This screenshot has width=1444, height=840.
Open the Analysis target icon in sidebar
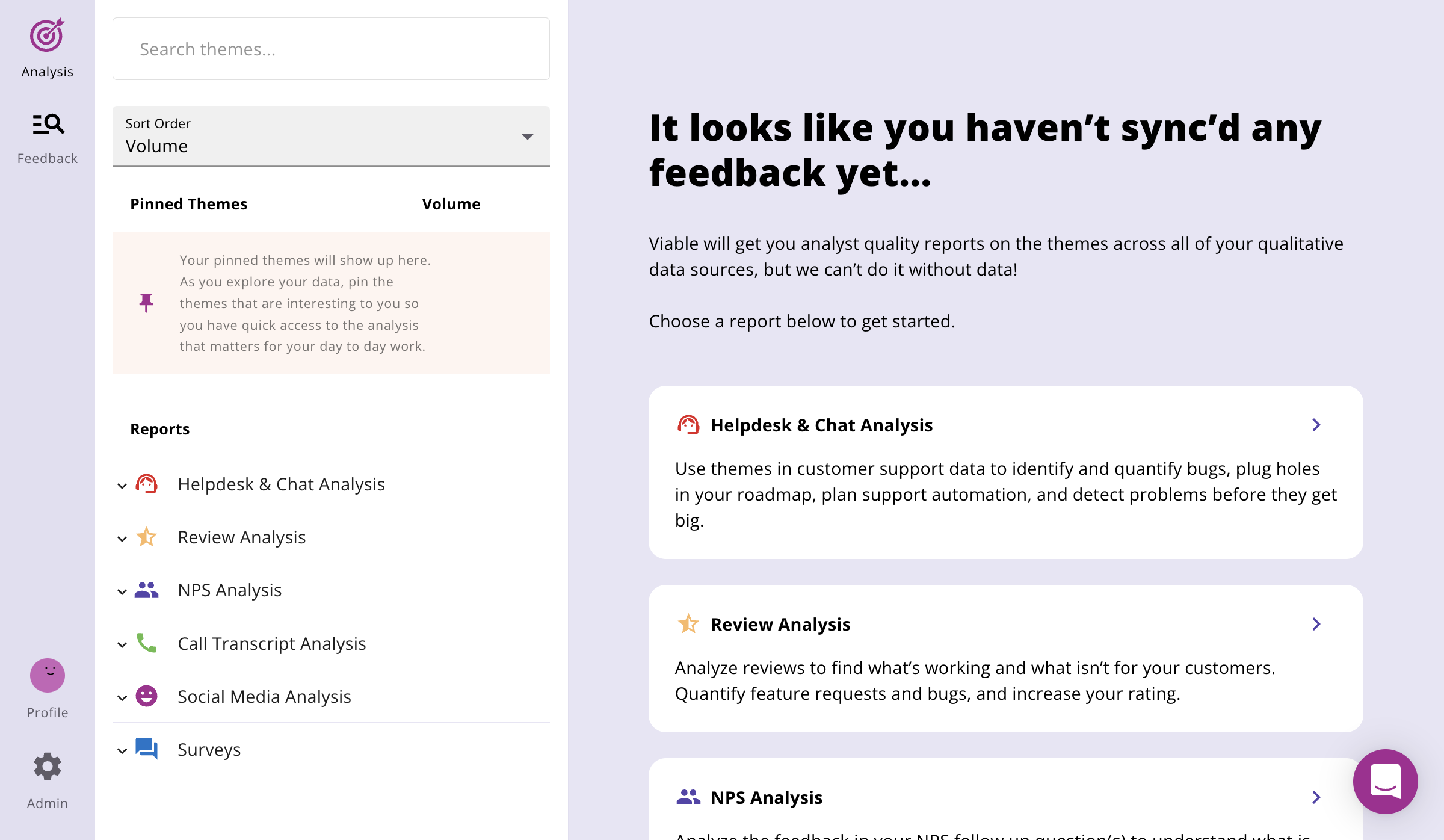click(x=47, y=35)
